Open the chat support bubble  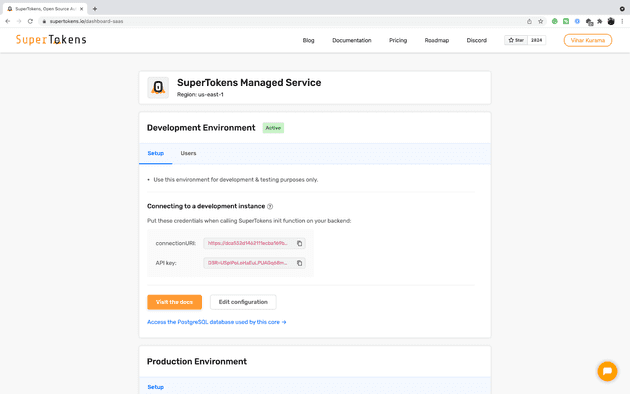tap(607, 371)
